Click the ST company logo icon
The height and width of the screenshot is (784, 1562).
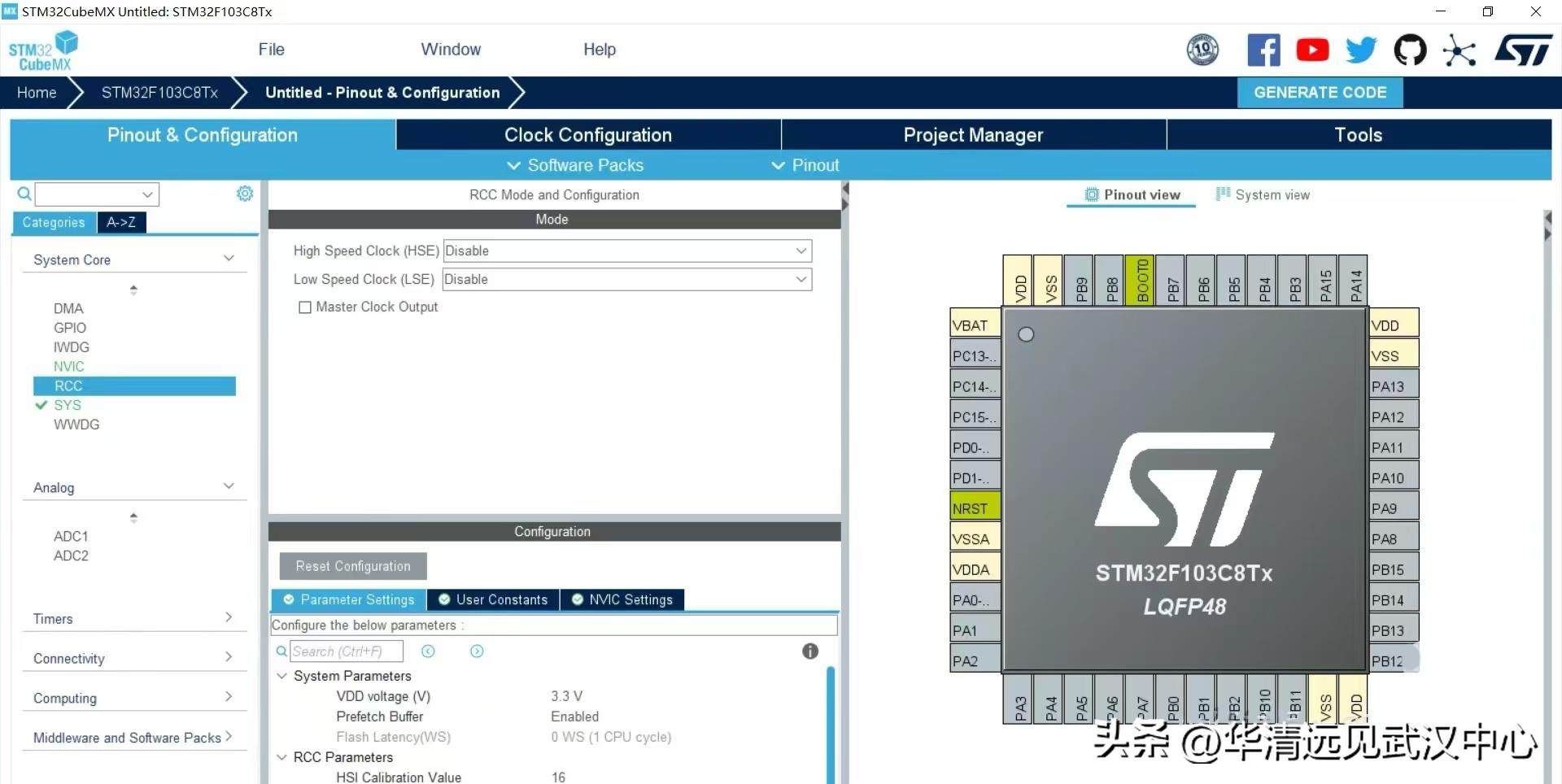(x=1523, y=50)
